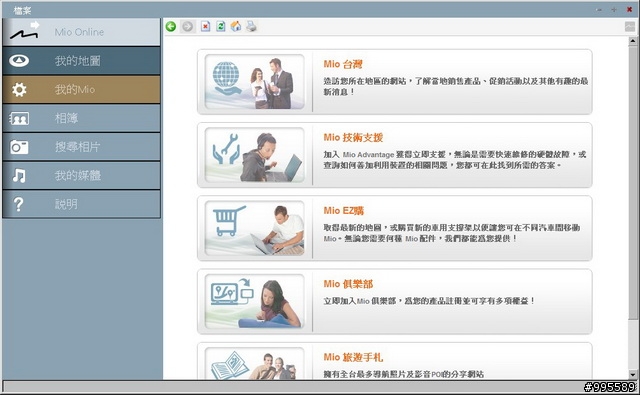This screenshot has width=640, height=395.
Task: Click the question mark help icon
Action: [18, 204]
